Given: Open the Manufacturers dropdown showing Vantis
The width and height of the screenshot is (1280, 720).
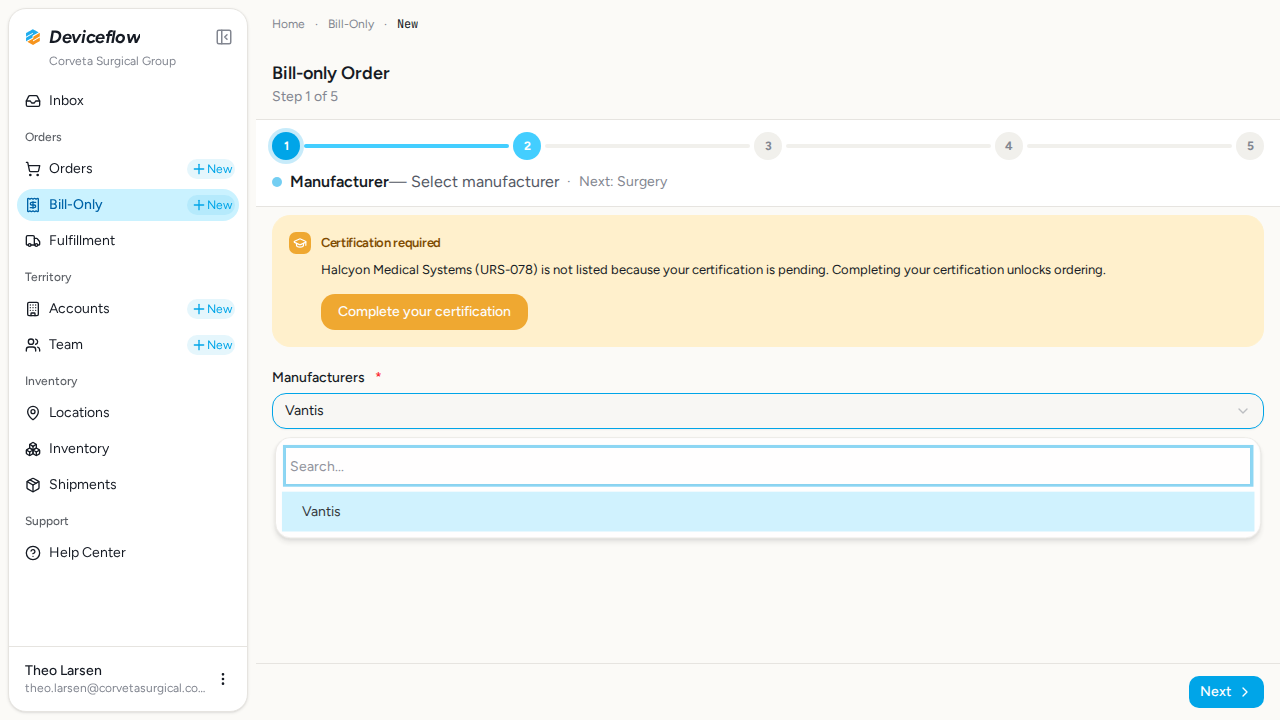Looking at the screenshot, I should [x=768, y=411].
